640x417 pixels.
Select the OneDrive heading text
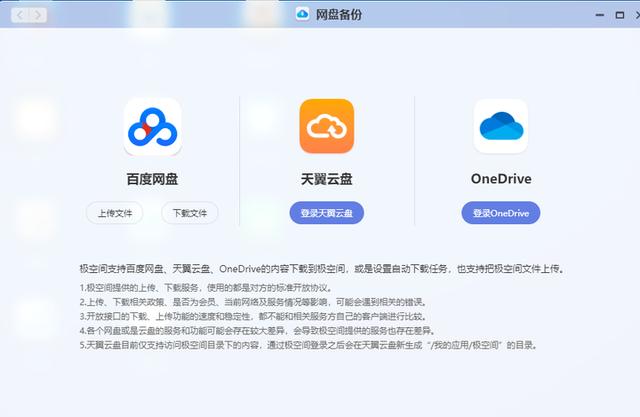click(501, 179)
